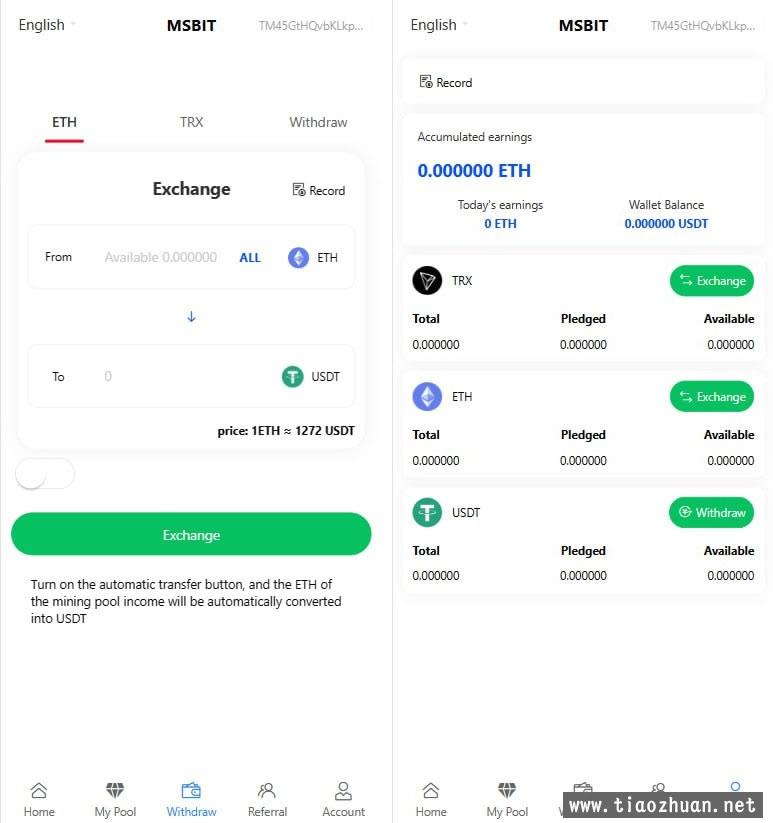Expand the English language dropdown on right screen
Image resolution: width=773 pixels, height=823 pixels.
(439, 25)
